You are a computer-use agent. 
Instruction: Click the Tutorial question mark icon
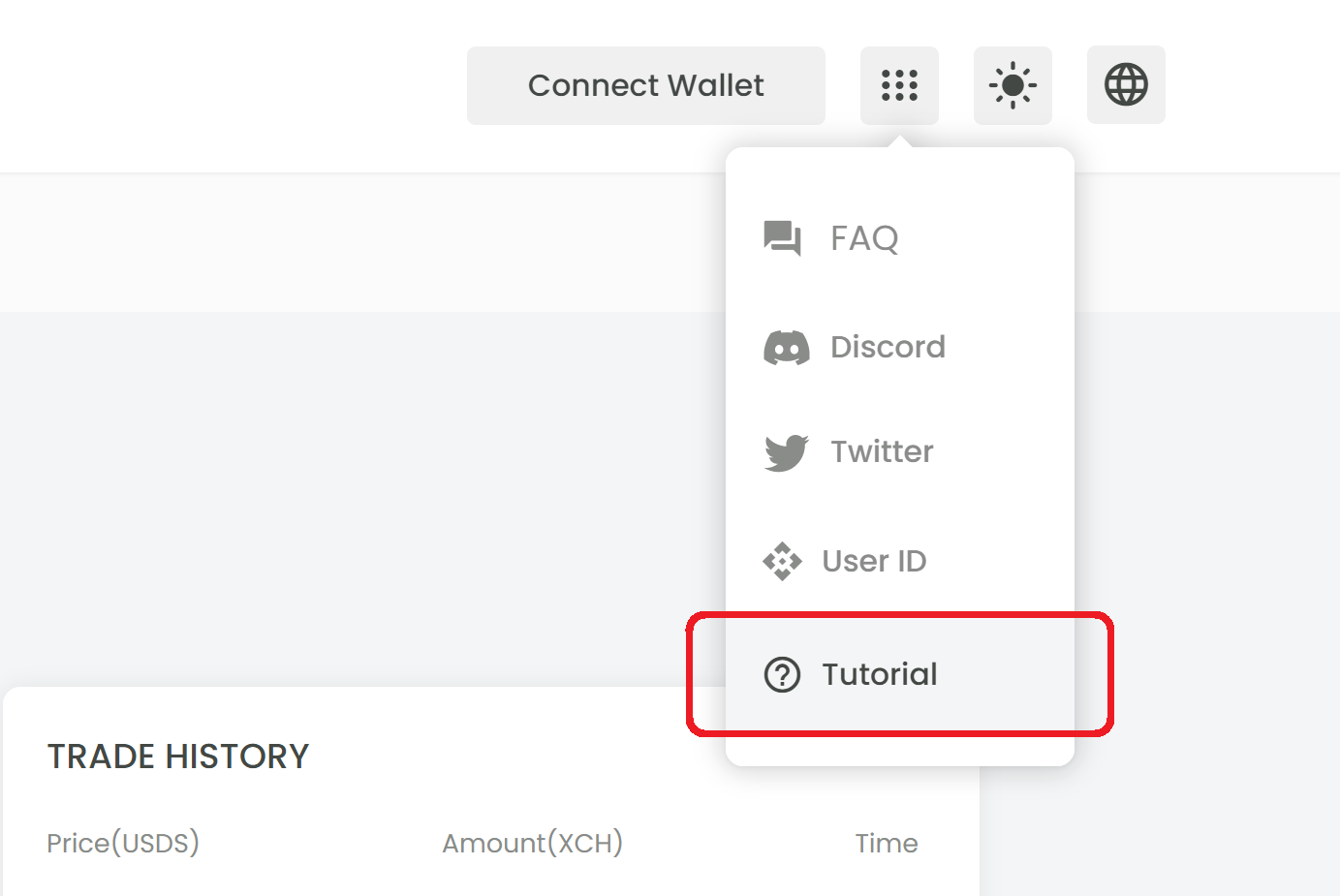pos(782,674)
